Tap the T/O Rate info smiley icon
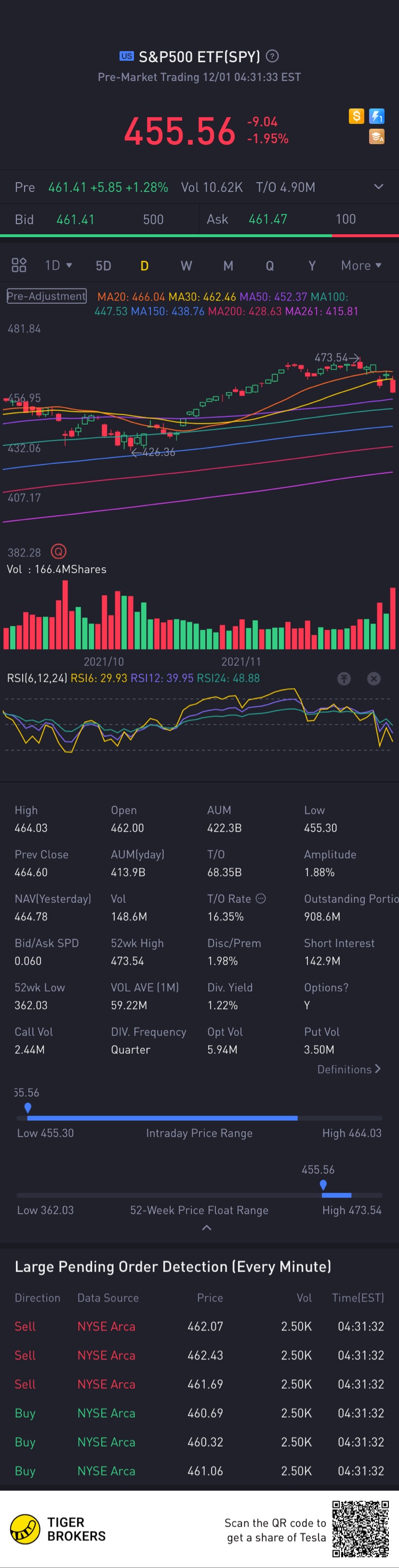 [x=261, y=899]
